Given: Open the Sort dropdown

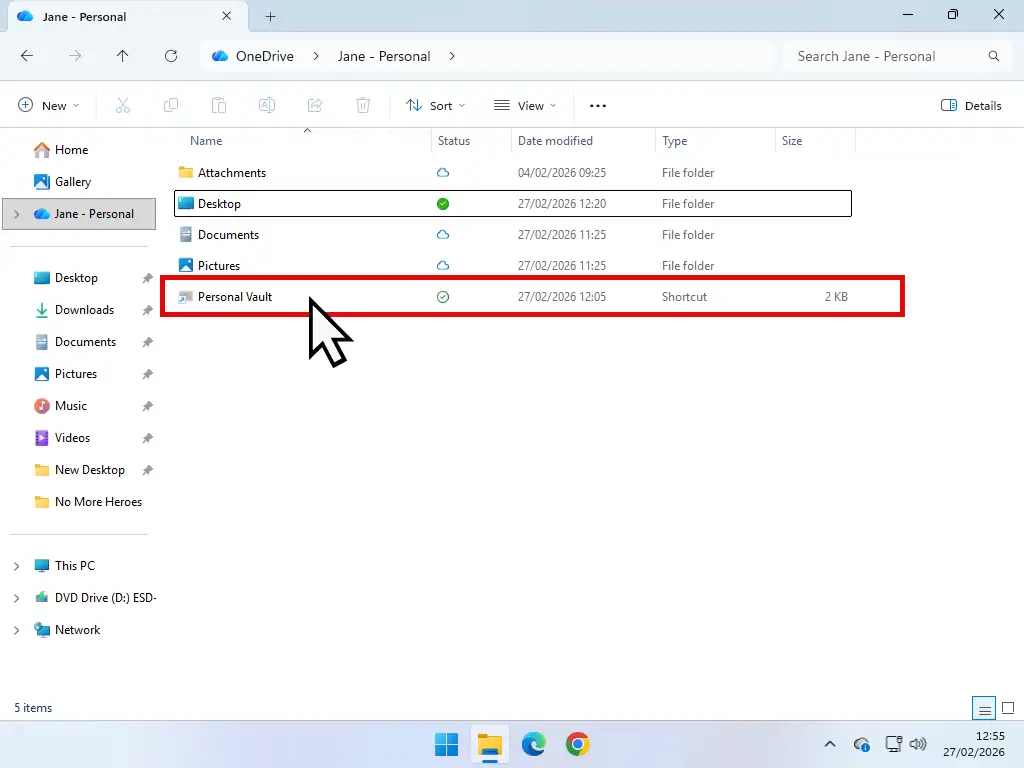Looking at the screenshot, I should [434, 105].
